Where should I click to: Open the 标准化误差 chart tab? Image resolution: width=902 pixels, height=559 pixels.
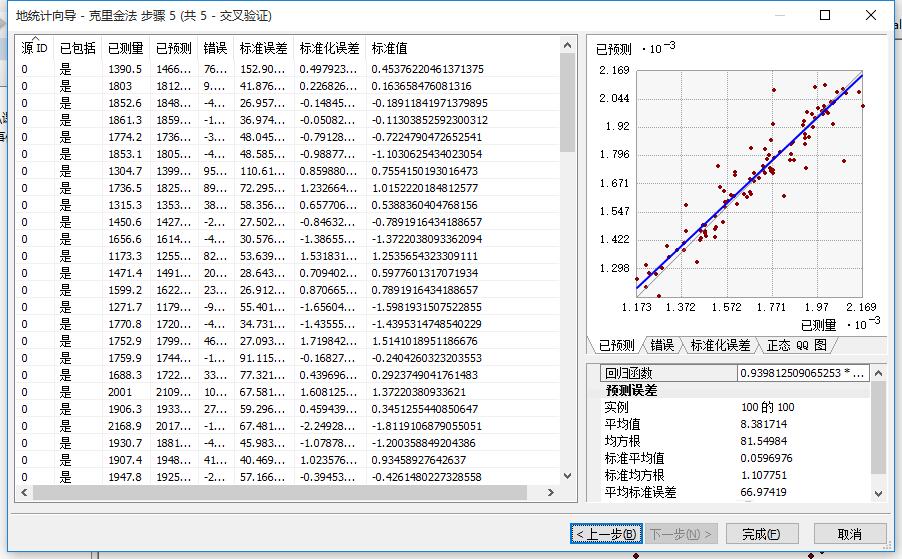coord(720,345)
